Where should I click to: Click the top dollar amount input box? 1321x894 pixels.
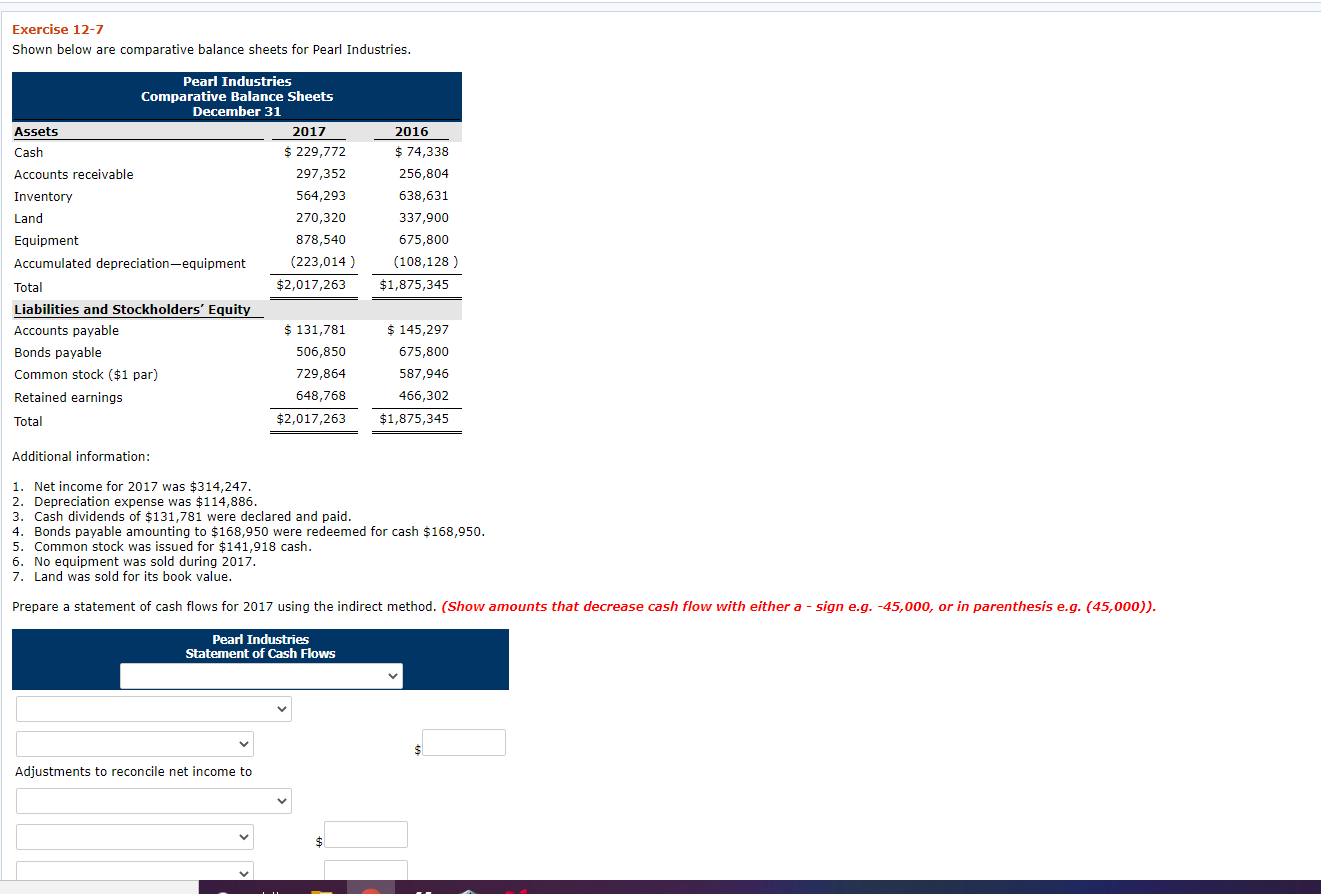pos(464,742)
